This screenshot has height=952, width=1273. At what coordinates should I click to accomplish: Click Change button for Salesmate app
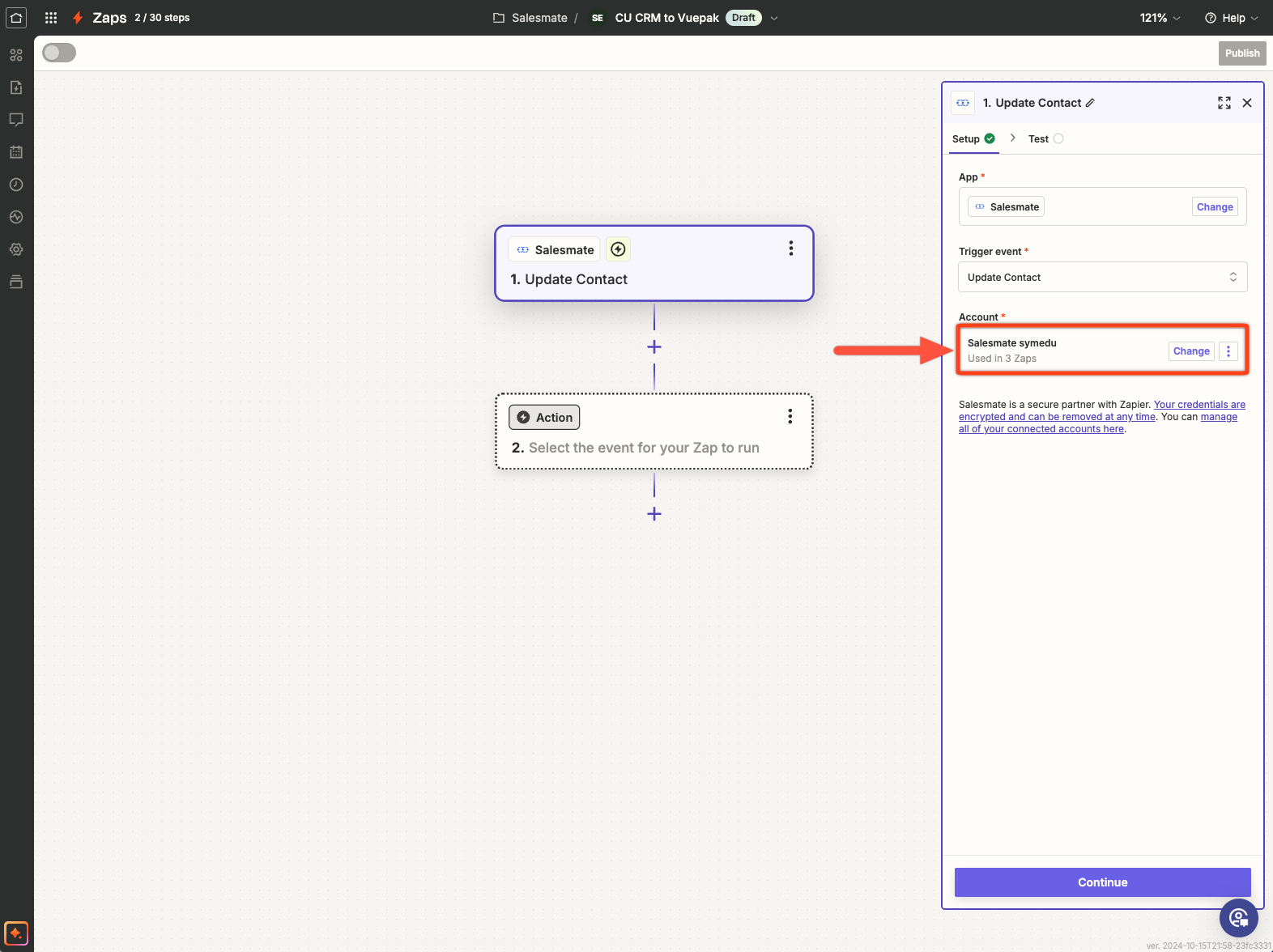coord(1214,207)
